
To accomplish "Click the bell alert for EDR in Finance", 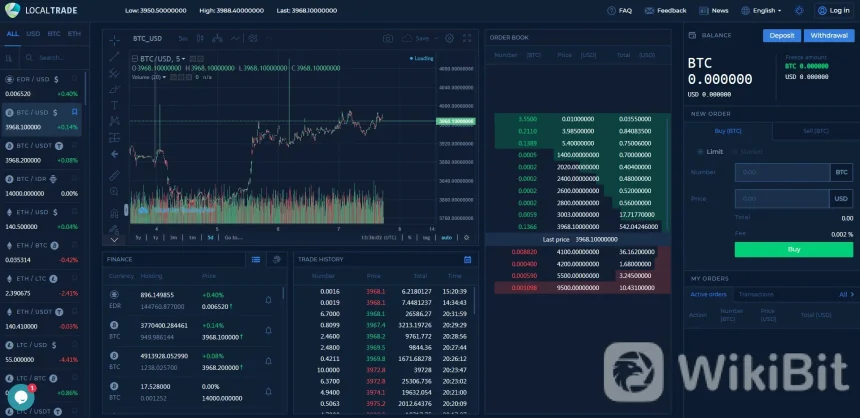I will click(x=268, y=300).
